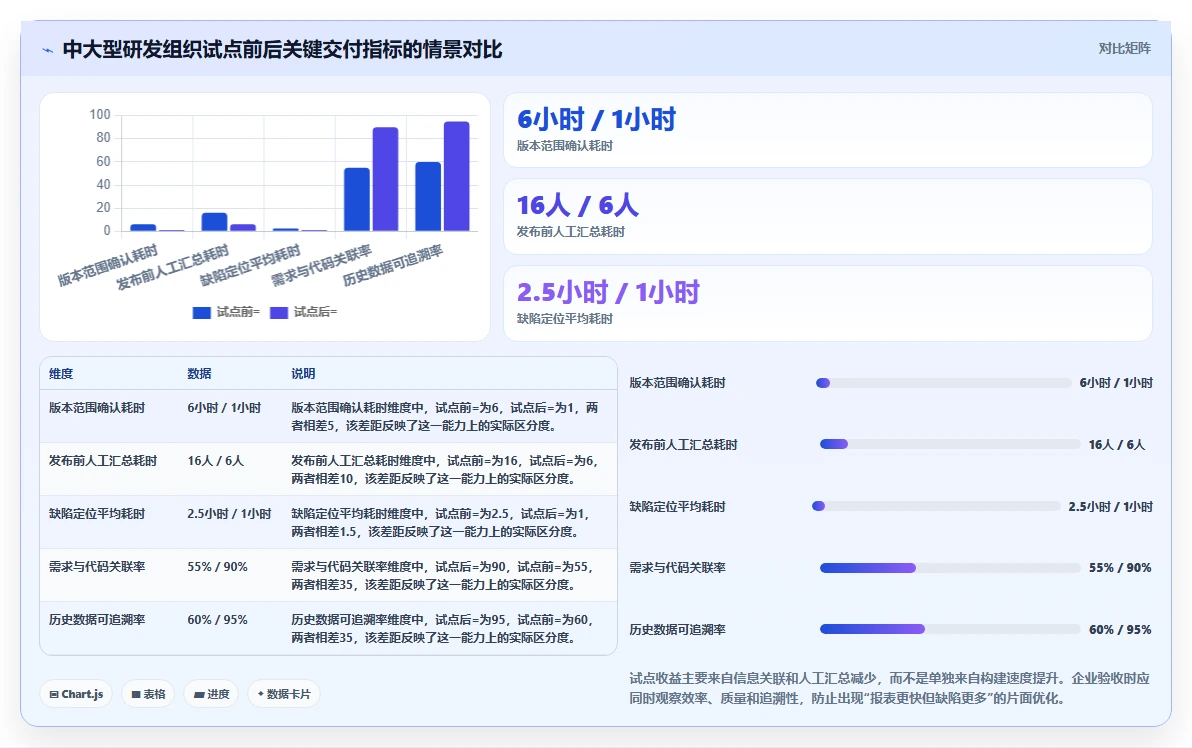This screenshot has height=748, width=1192.
Task: Click the 55% / 90% value beside progress bar
Action: [1120, 568]
